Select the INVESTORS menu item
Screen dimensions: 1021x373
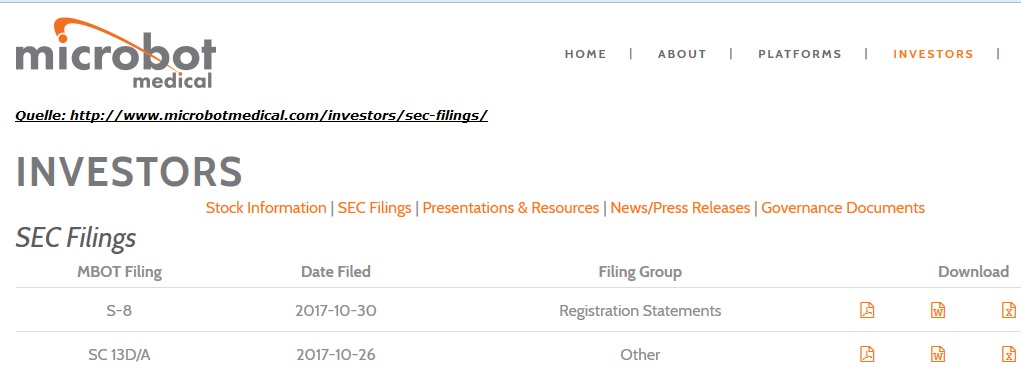[933, 54]
